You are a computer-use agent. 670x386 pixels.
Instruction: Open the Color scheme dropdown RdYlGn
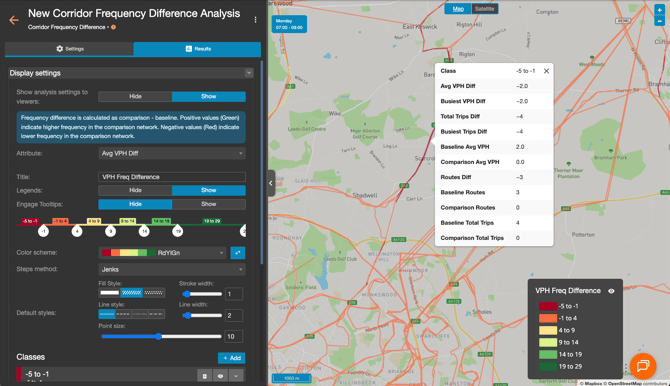[162, 253]
